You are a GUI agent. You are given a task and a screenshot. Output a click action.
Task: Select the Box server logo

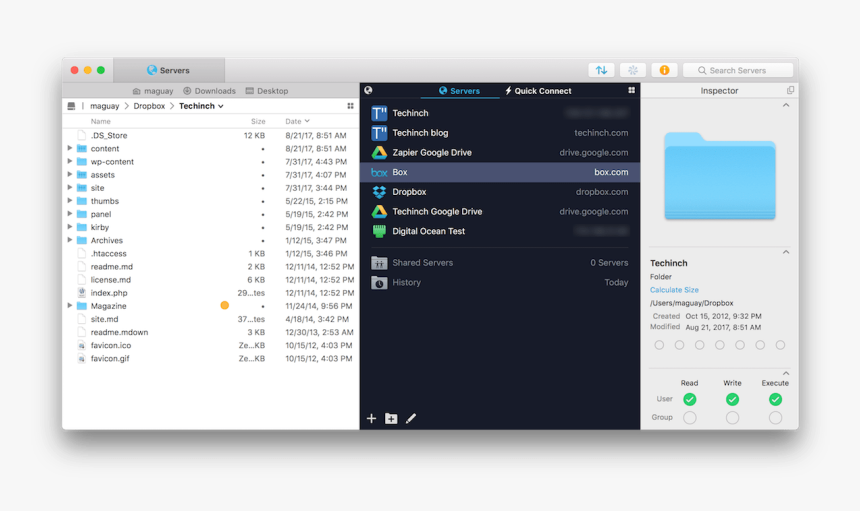pos(379,172)
